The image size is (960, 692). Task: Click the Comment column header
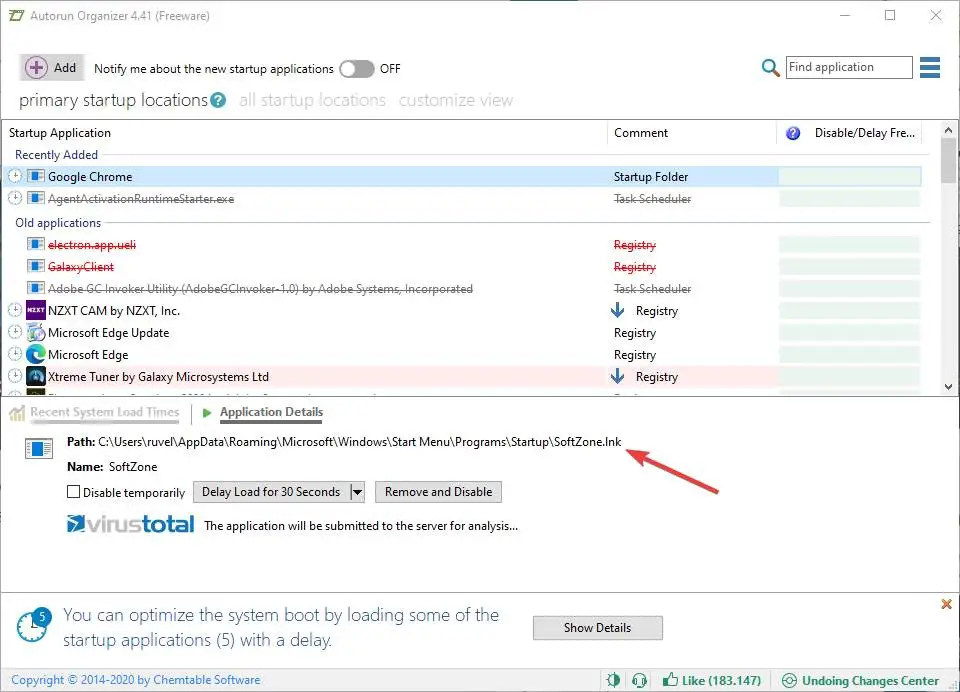(x=641, y=133)
